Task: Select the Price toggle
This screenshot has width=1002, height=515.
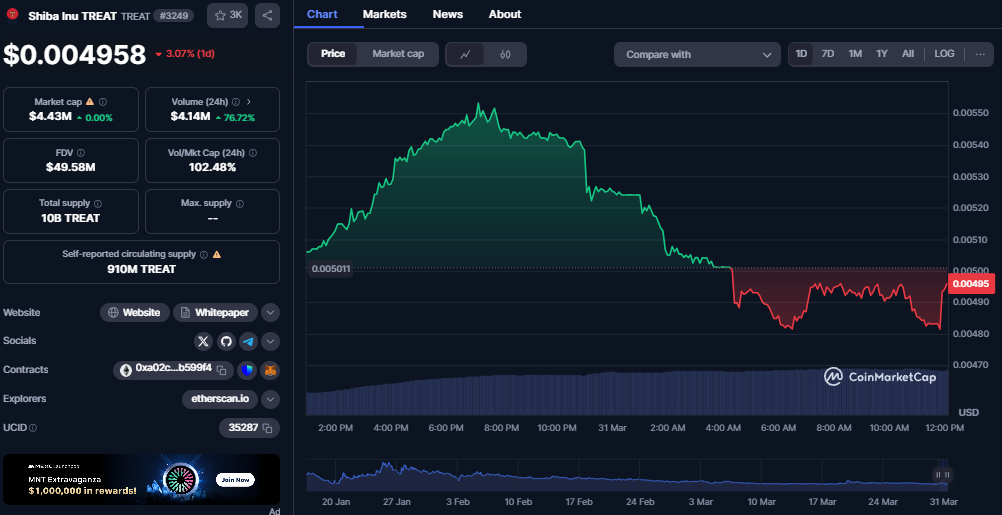Action: point(333,54)
